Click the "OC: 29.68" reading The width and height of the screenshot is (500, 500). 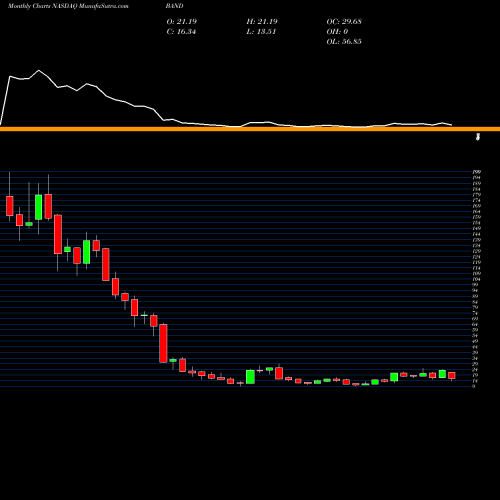click(344, 21)
